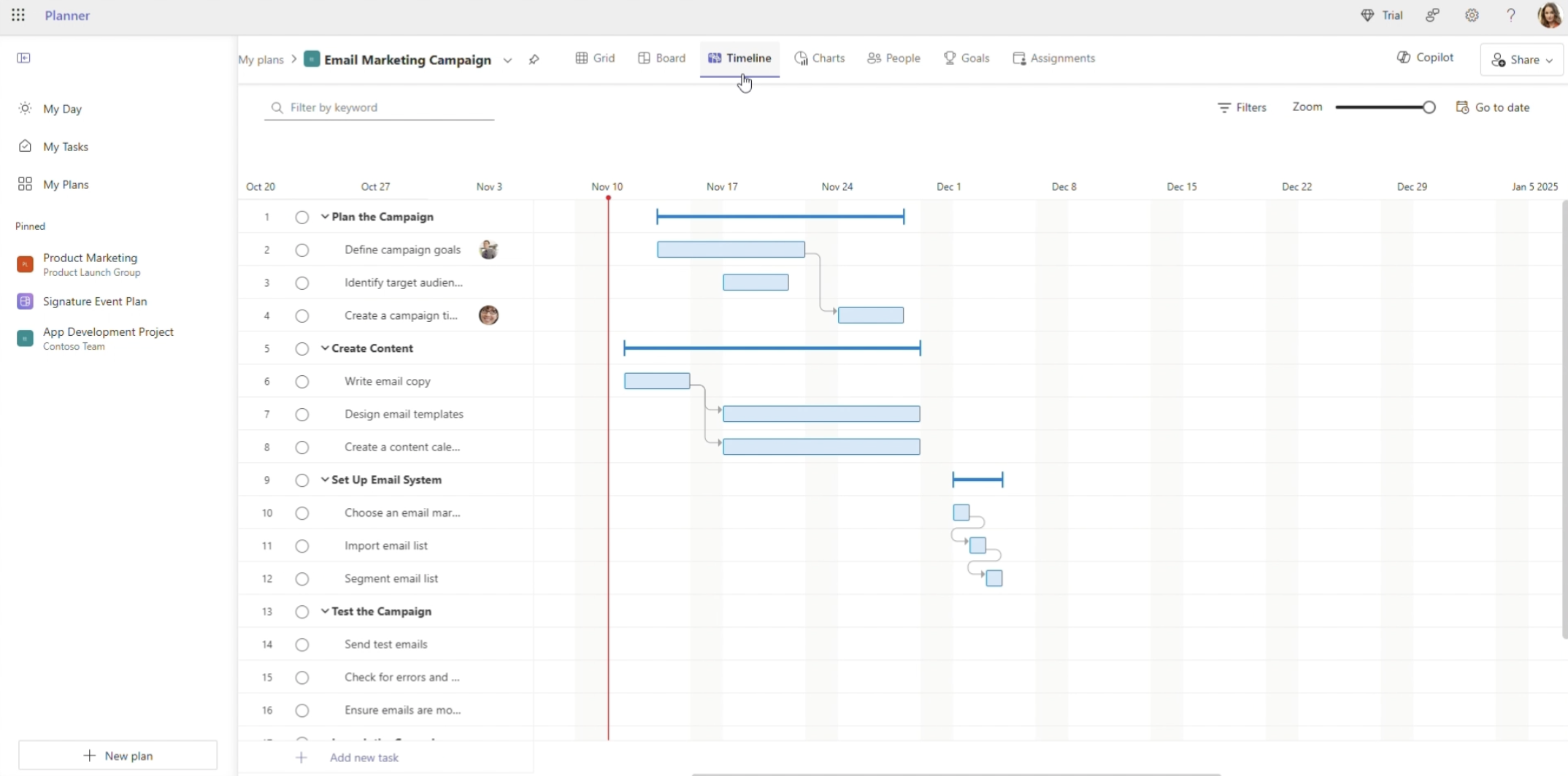
Task: Mark Import email list task complete
Action: point(301,546)
